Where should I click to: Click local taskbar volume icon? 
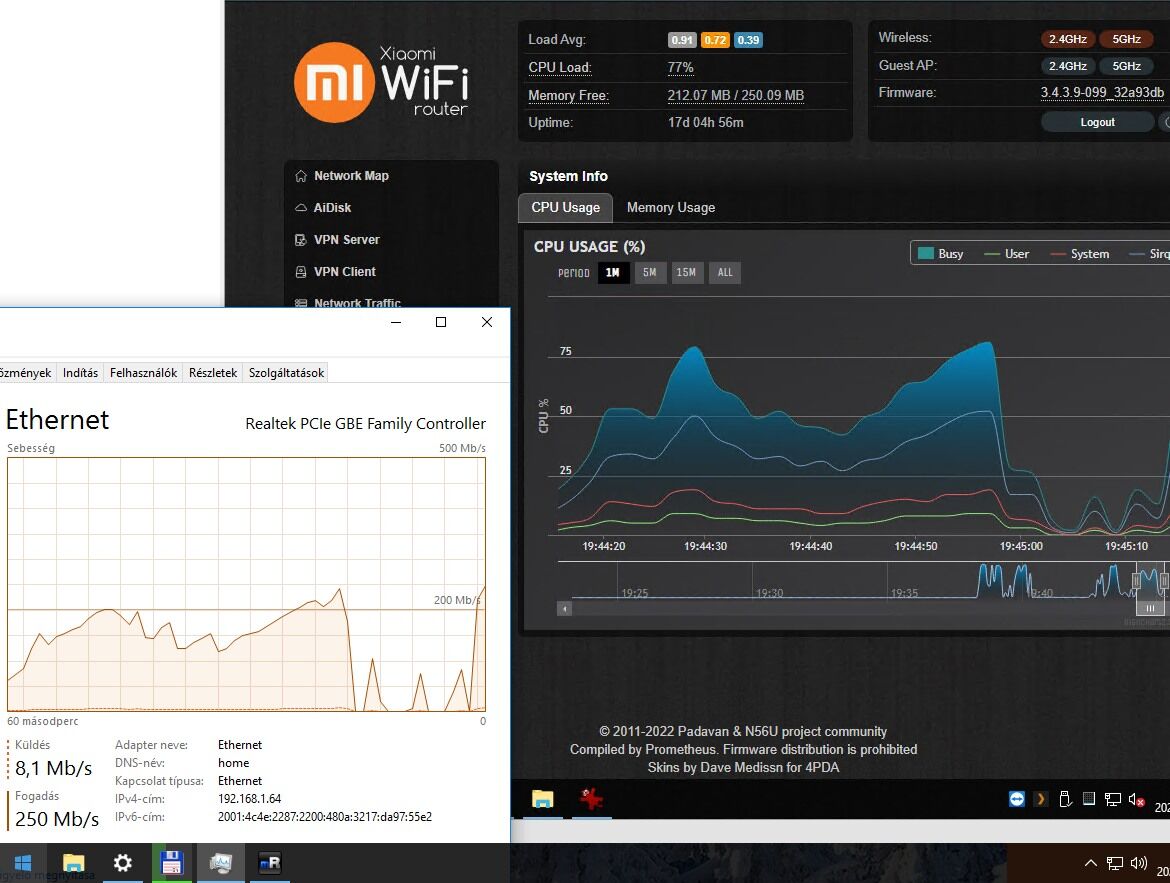tap(1139, 864)
